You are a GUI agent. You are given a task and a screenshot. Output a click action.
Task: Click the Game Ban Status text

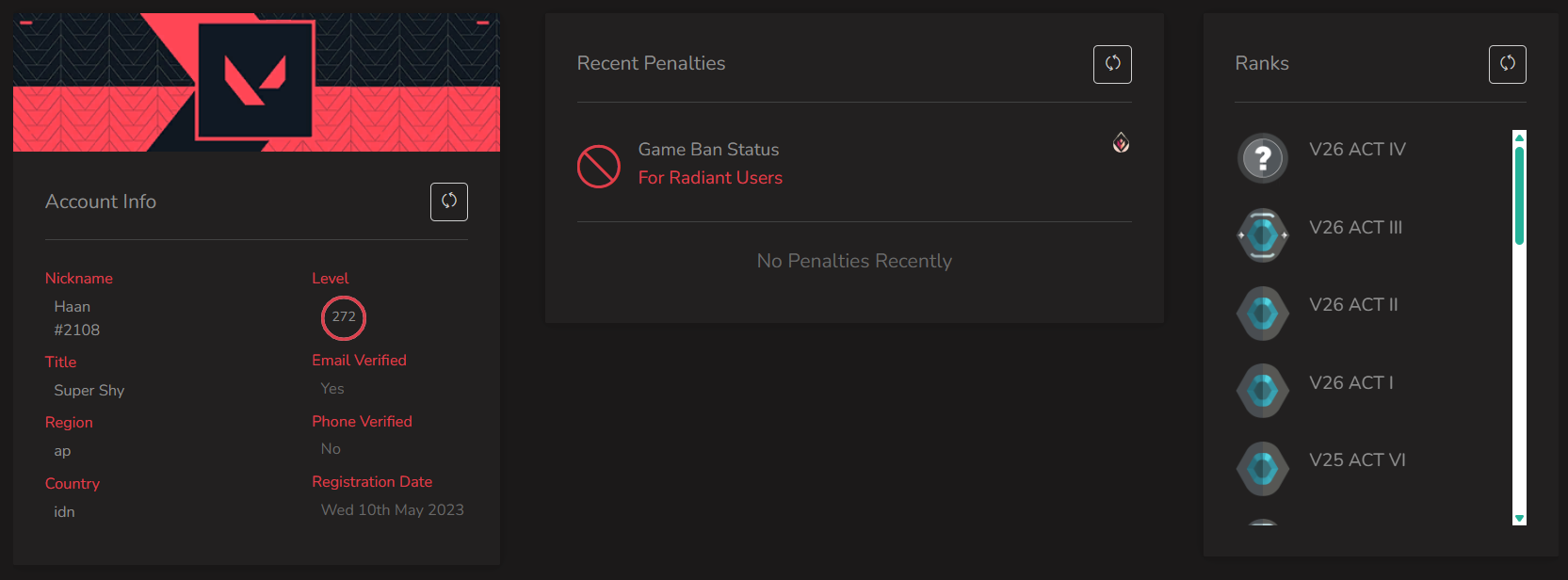[x=708, y=150]
